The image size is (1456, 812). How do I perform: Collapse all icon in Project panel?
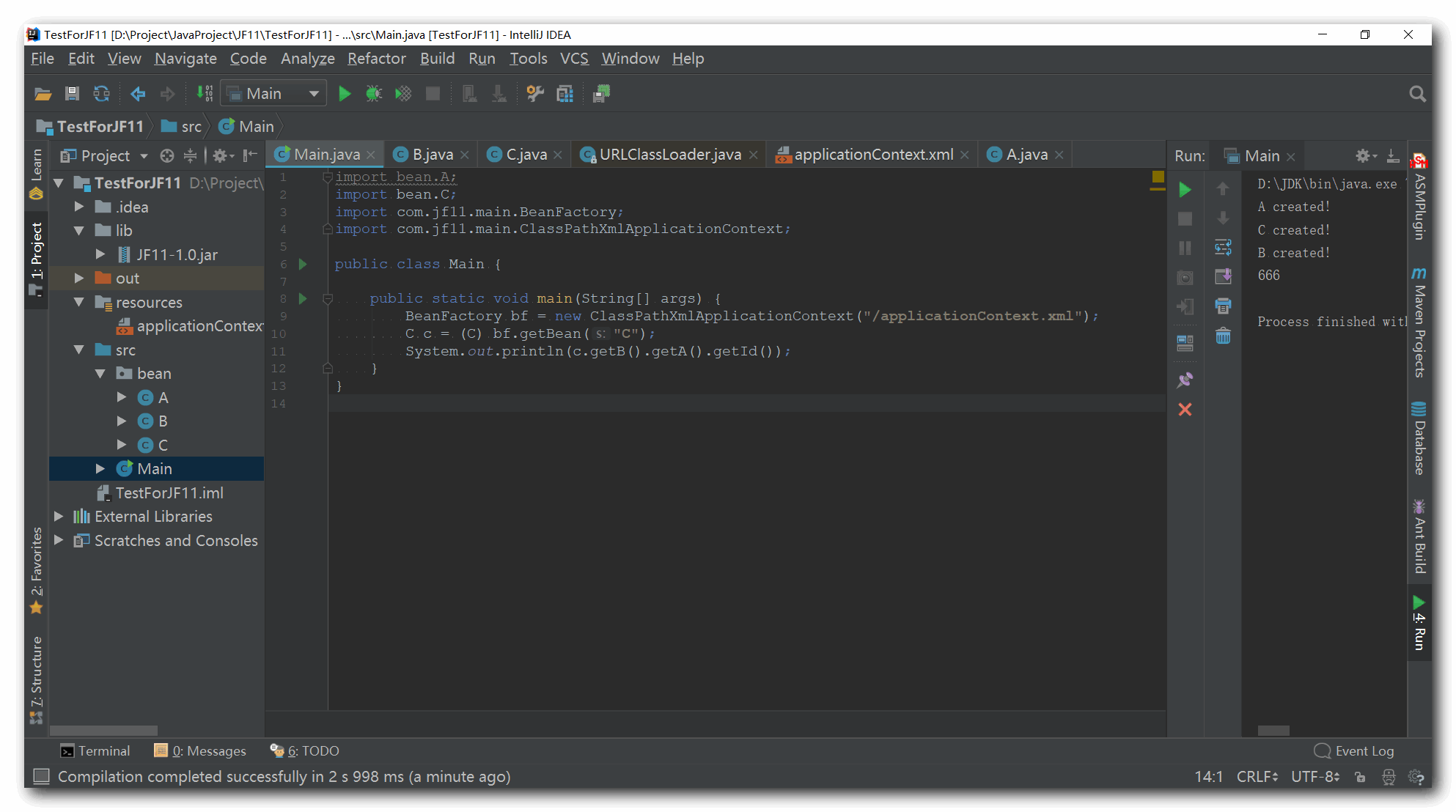(190, 155)
